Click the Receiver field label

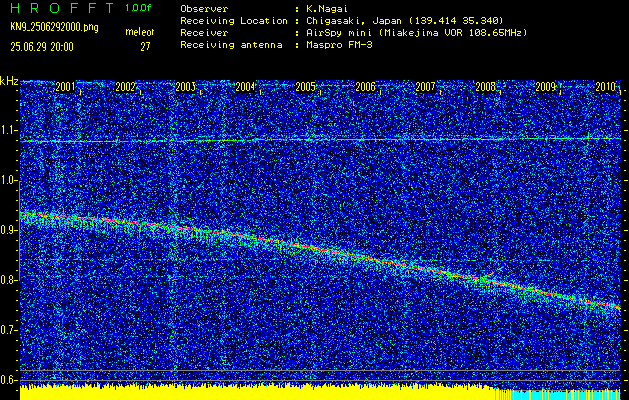204,33
